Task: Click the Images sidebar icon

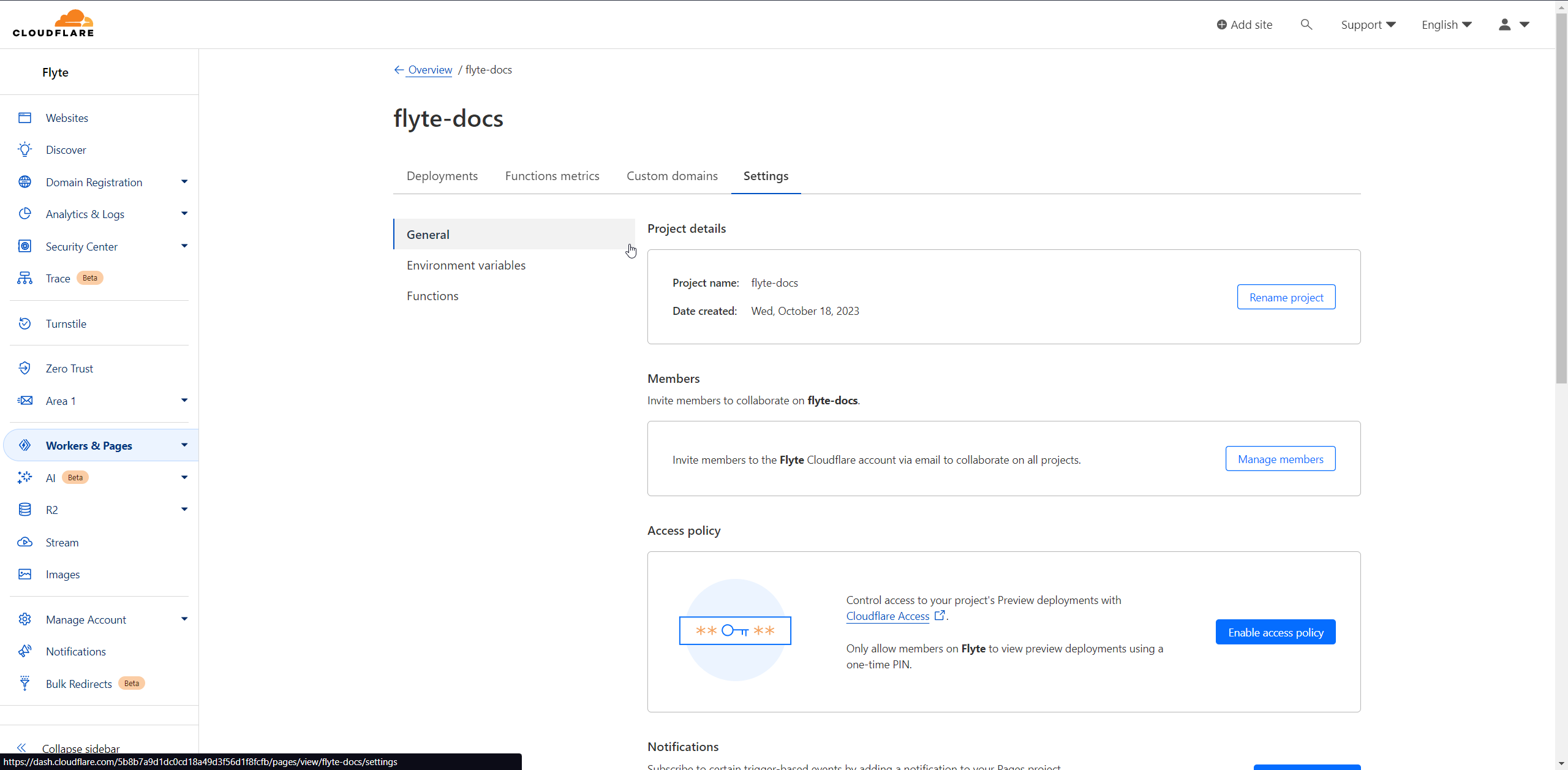Action: click(x=24, y=574)
